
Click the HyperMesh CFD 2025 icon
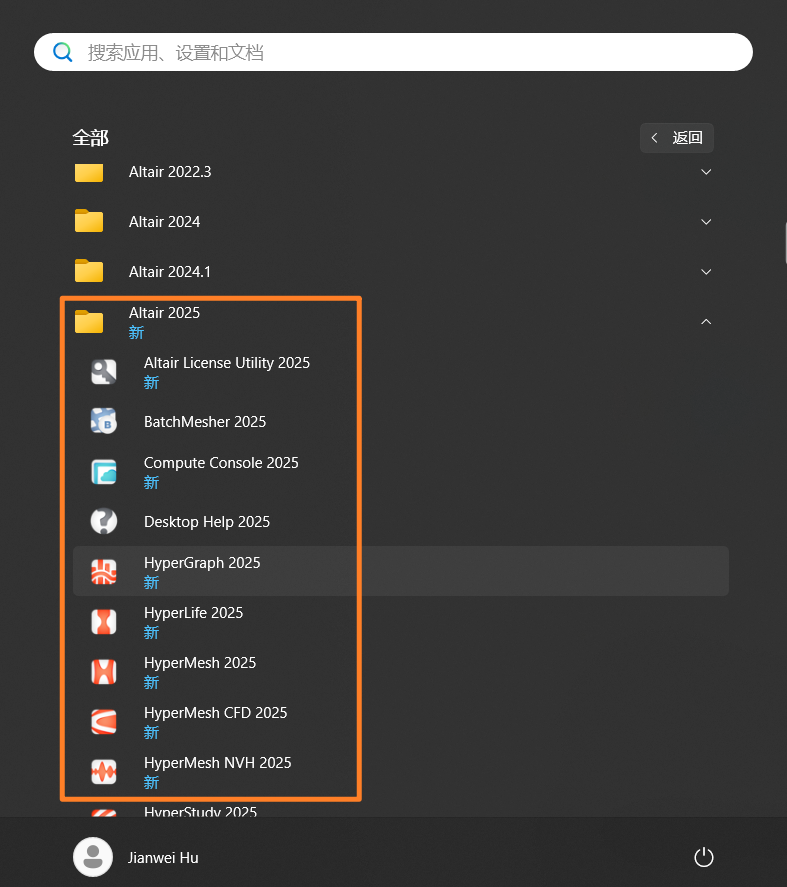pos(104,722)
